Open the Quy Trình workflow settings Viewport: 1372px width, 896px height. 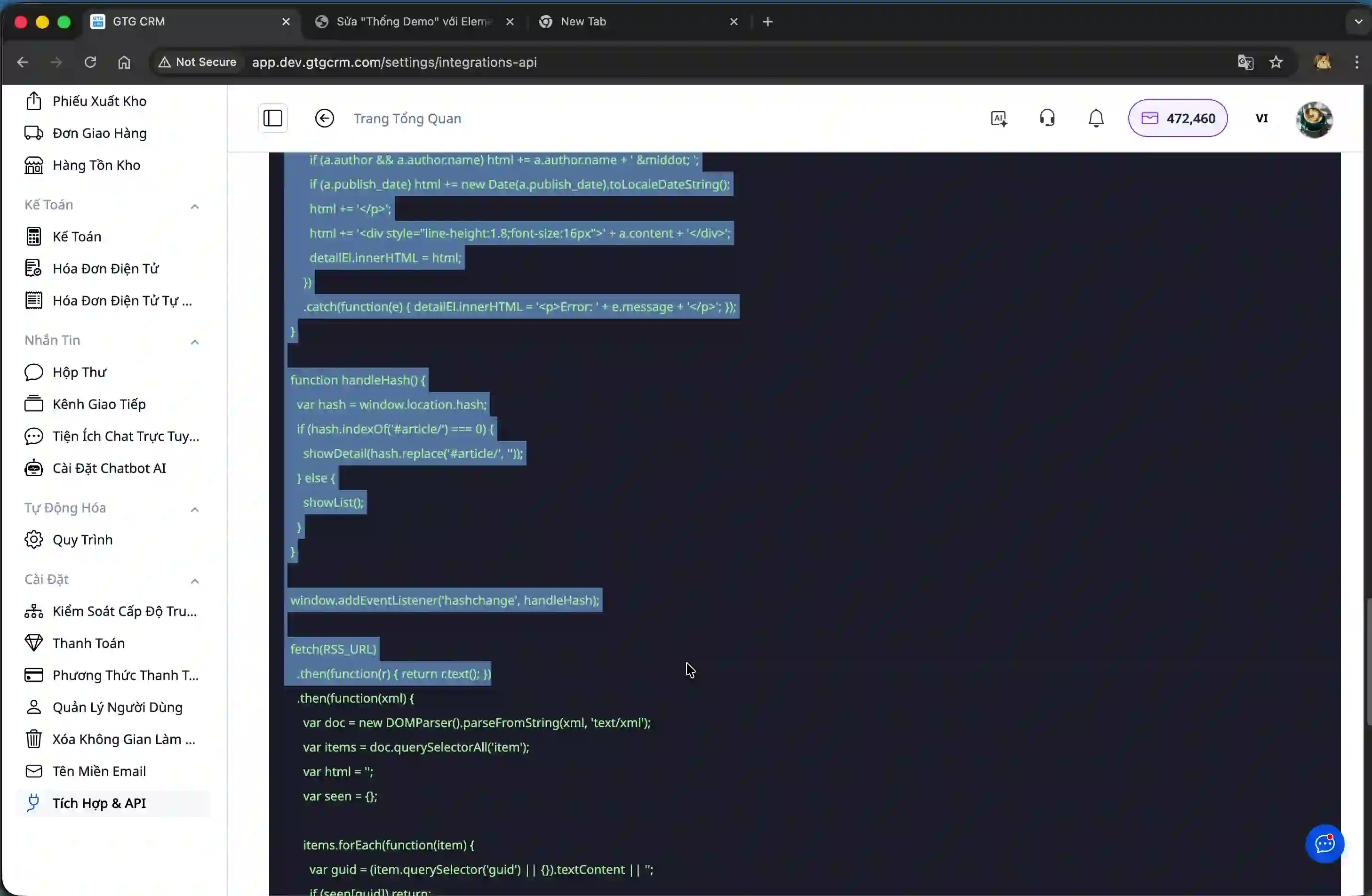pyautogui.click(x=82, y=540)
